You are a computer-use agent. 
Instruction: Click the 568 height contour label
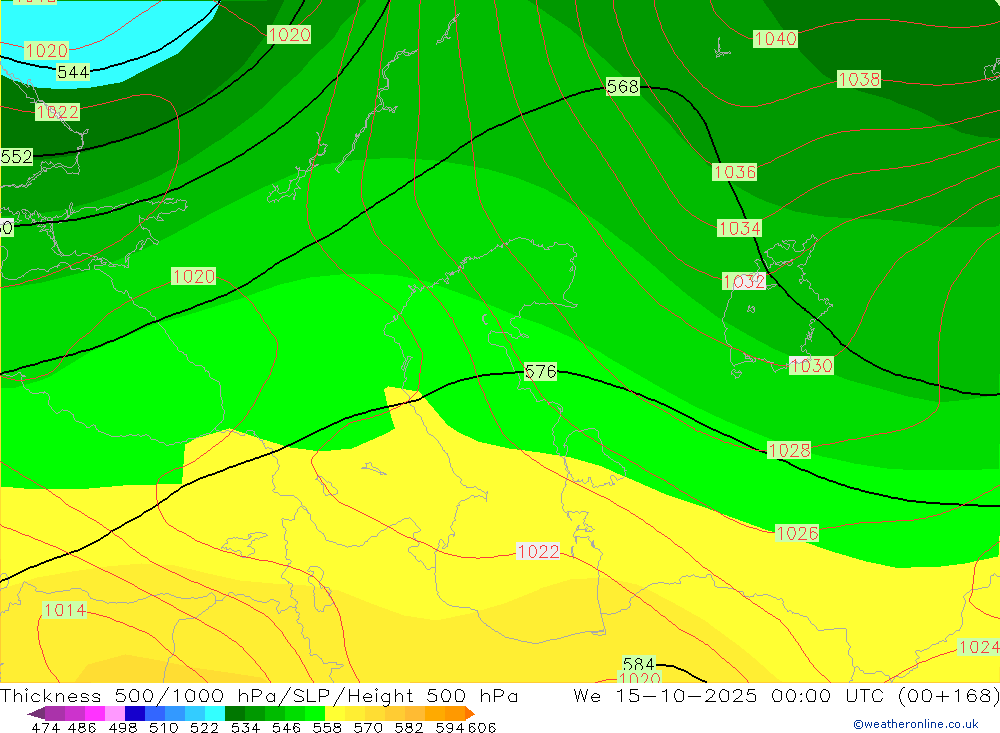coord(622,86)
